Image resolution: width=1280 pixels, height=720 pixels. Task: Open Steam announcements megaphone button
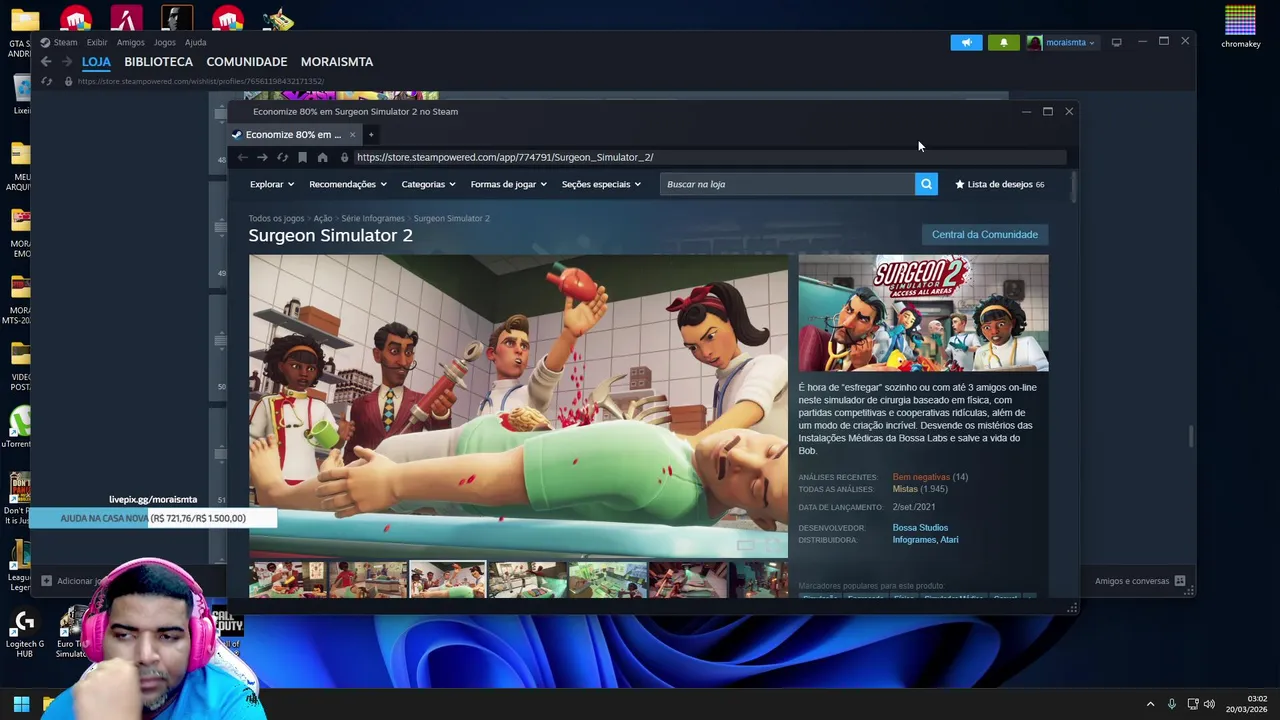(x=966, y=42)
